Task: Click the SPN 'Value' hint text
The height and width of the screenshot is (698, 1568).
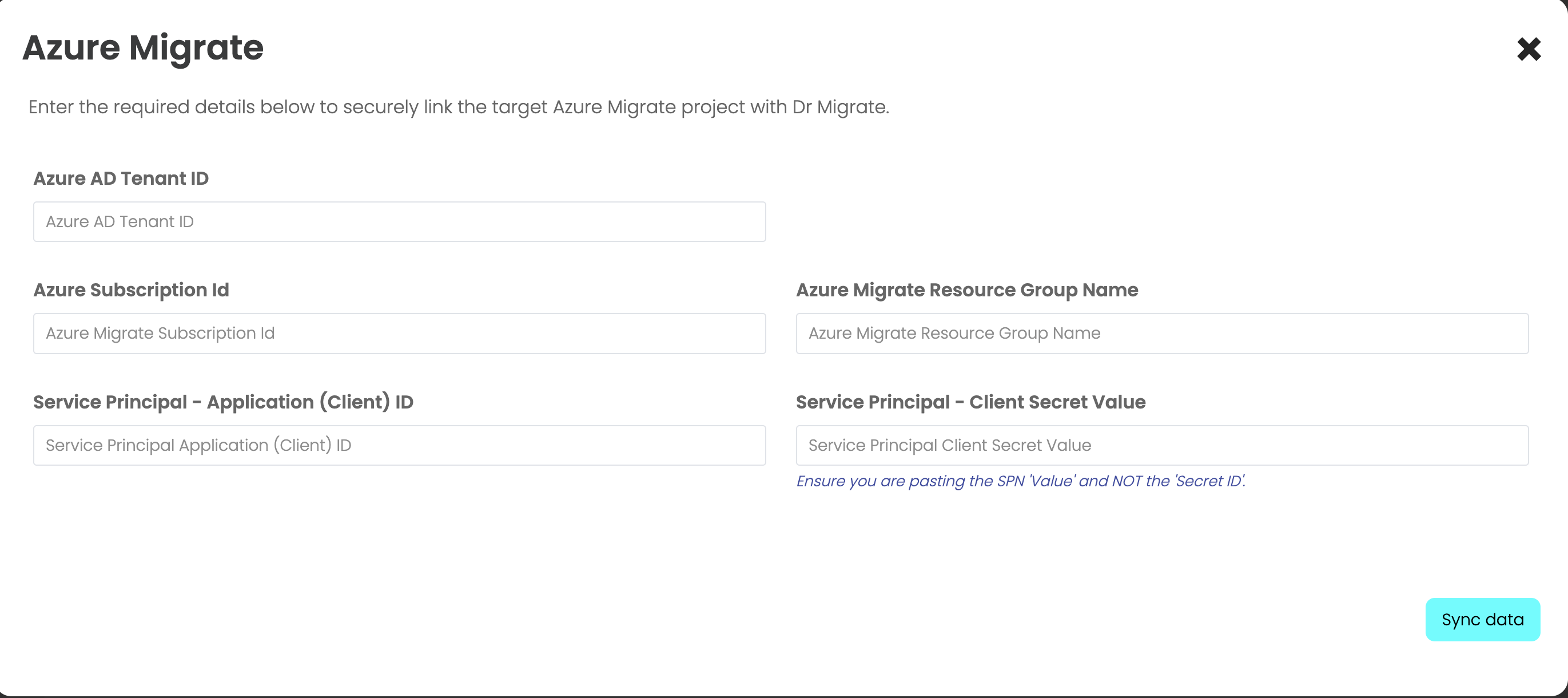Action: (x=1021, y=481)
